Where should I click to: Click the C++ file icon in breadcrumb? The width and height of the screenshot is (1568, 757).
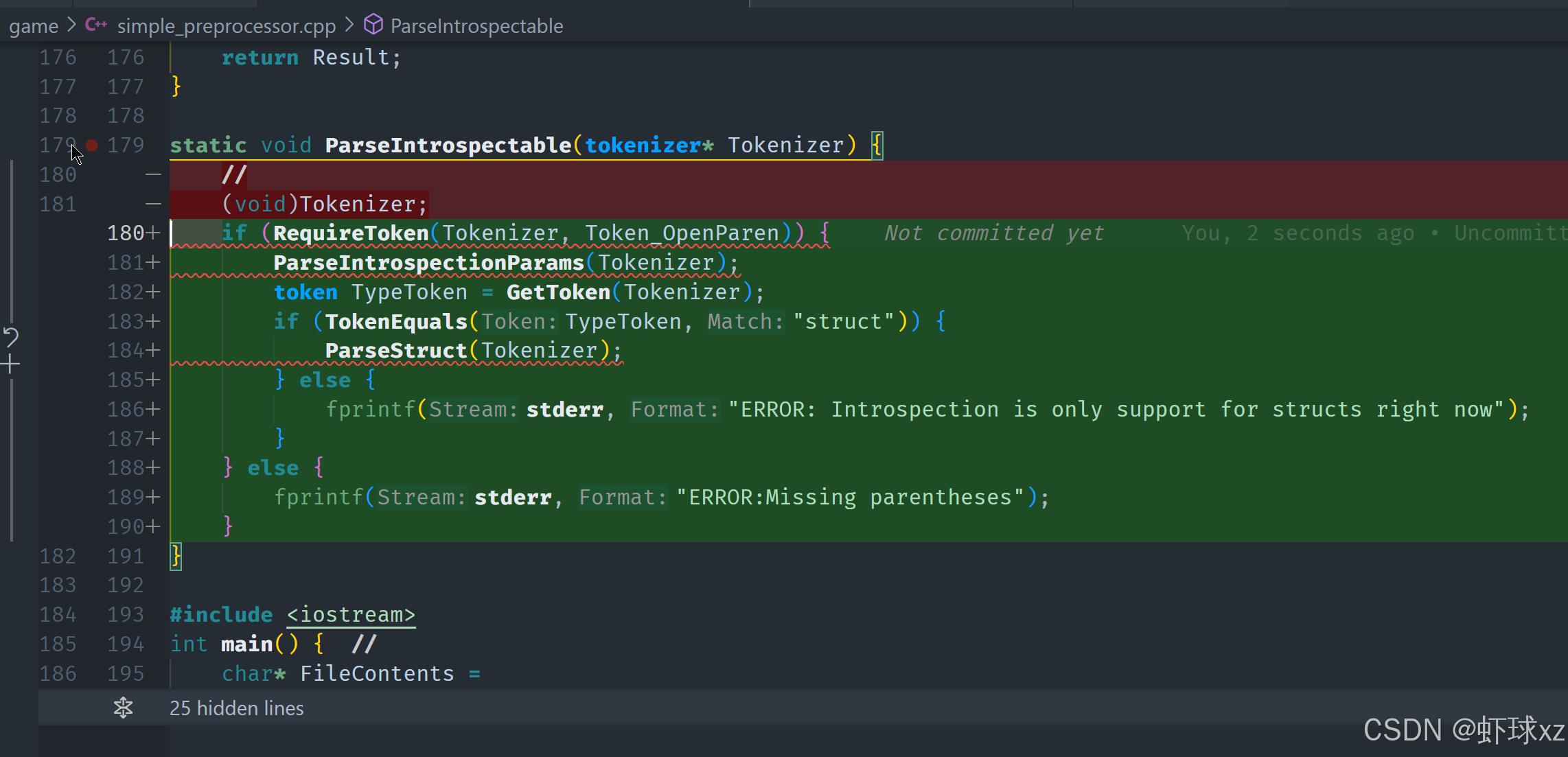click(96, 25)
